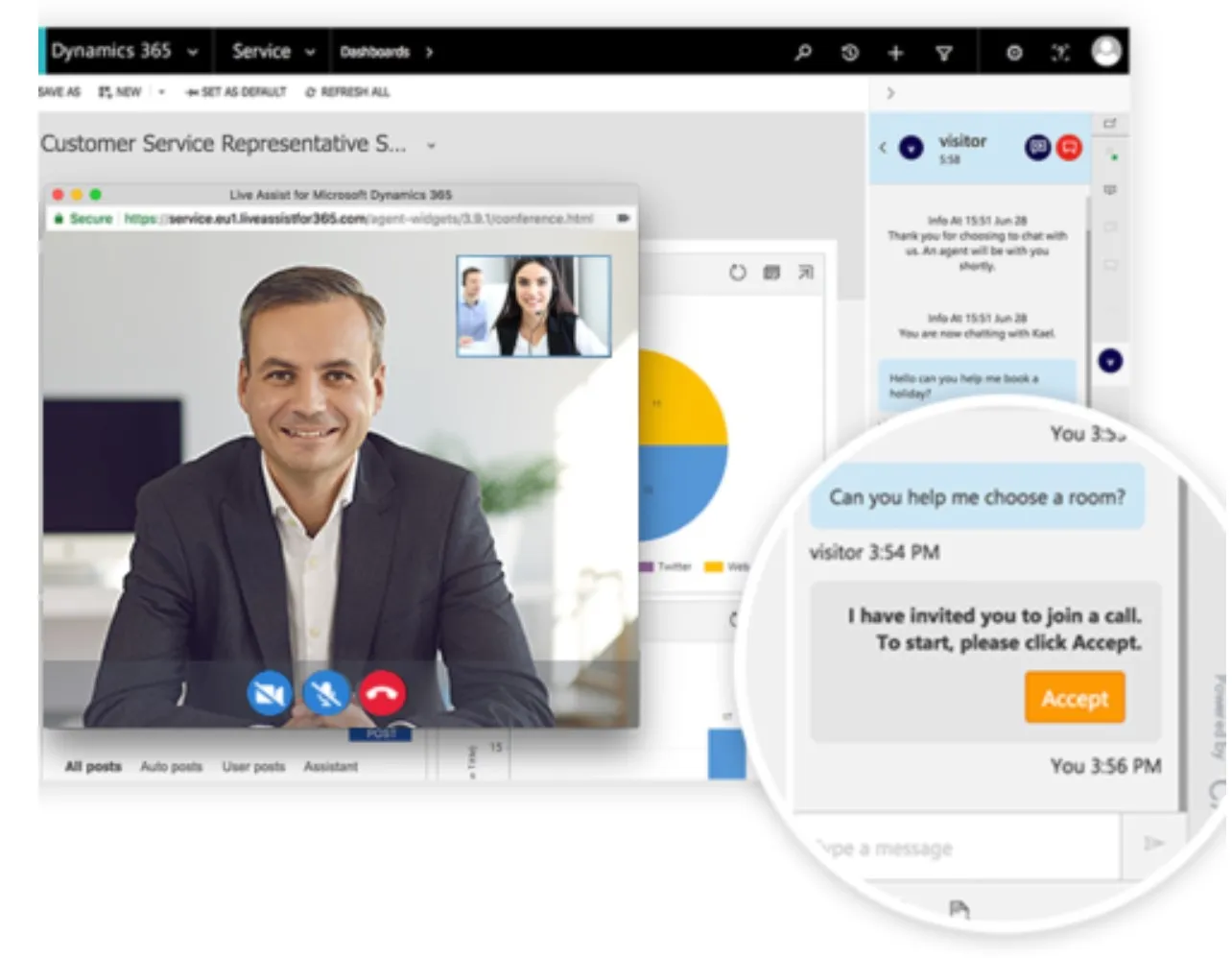This screenshot has height=958, width=1232.
Task: Click the conference URL address bar
Action: coord(361,219)
